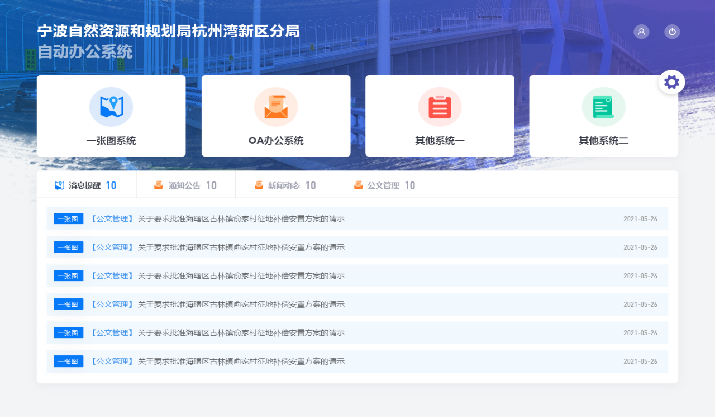Select the 消息提醒 tab
Image resolution: width=716 pixels, height=418 pixels.
[x=85, y=185]
